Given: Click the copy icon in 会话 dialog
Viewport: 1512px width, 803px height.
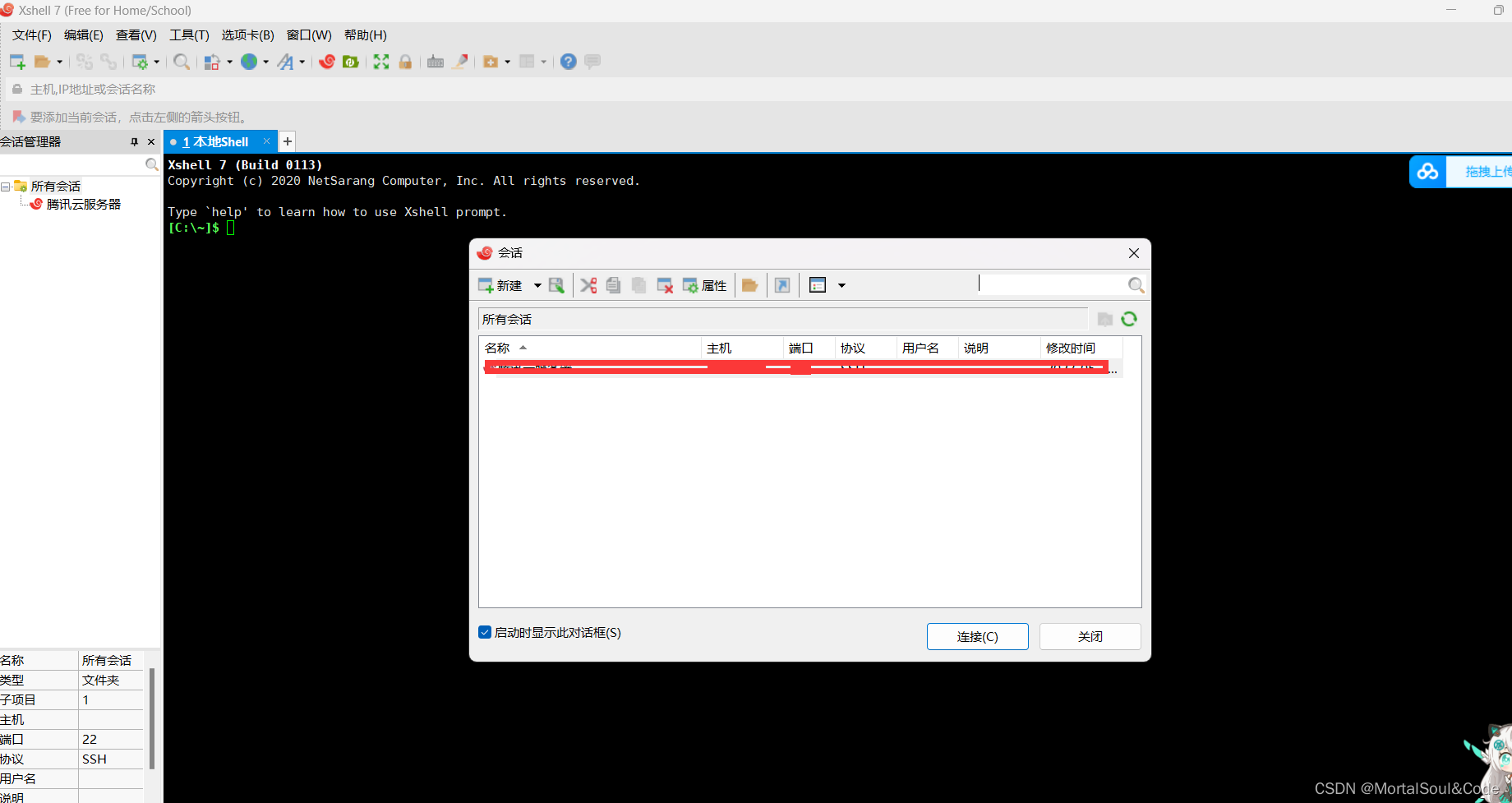Looking at the screenshot, I should [613, 285].
